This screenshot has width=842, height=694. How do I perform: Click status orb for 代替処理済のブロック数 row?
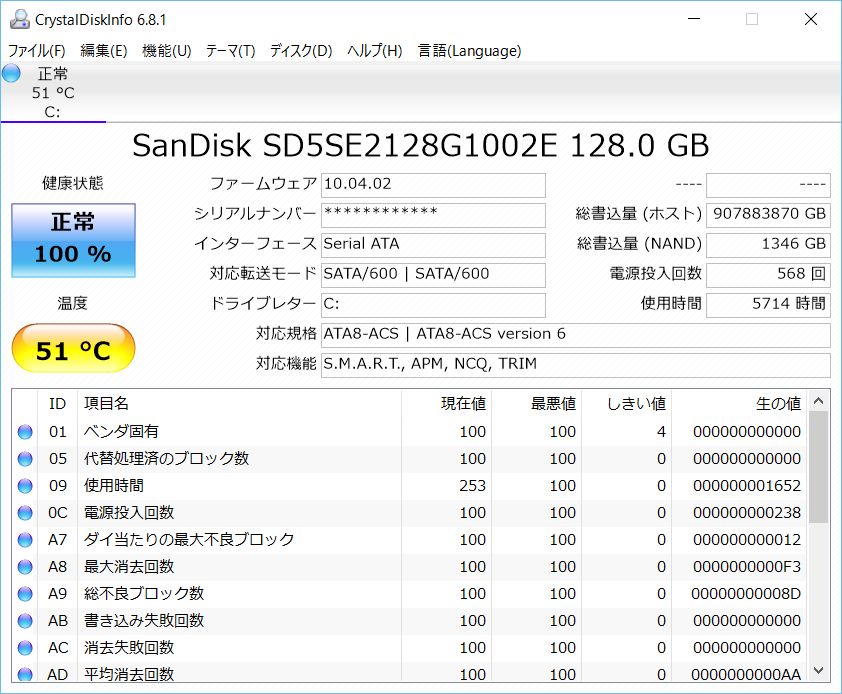[x=25, y=459]
